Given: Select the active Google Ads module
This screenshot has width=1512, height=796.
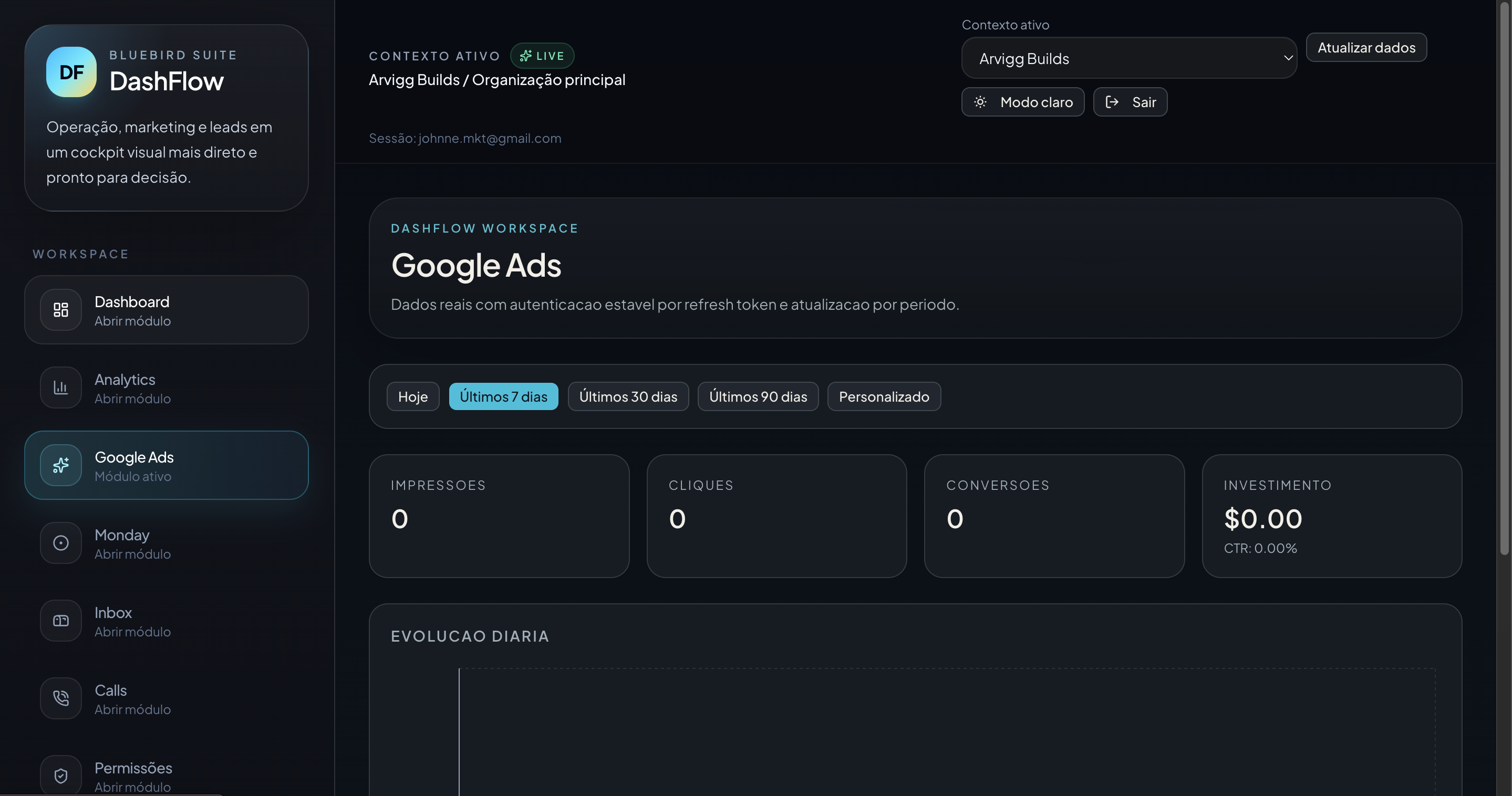Looking at the screenshot, I should click(x=167, y=465).
